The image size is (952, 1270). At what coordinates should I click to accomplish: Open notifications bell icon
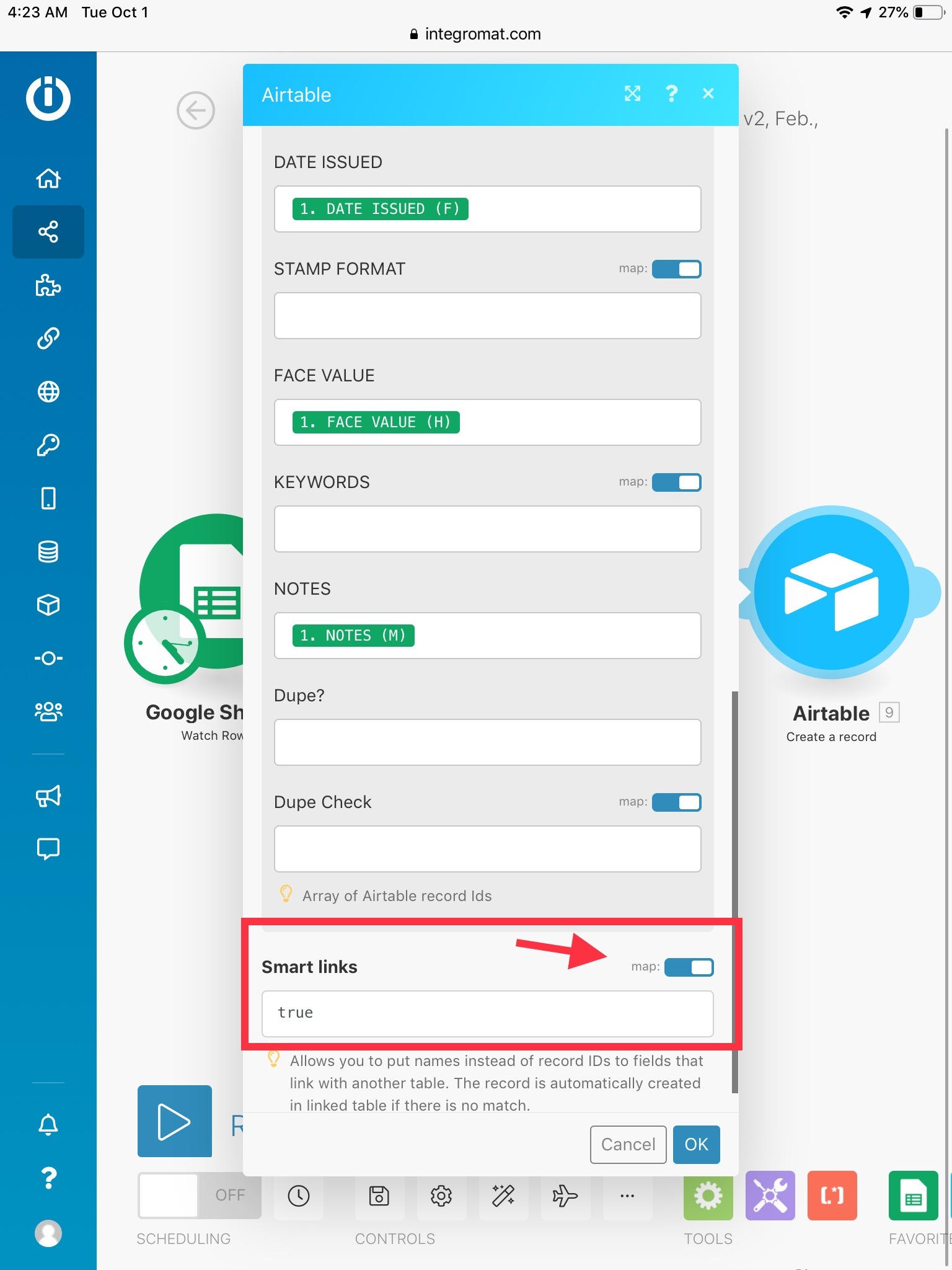click(x=48, y=1124)
